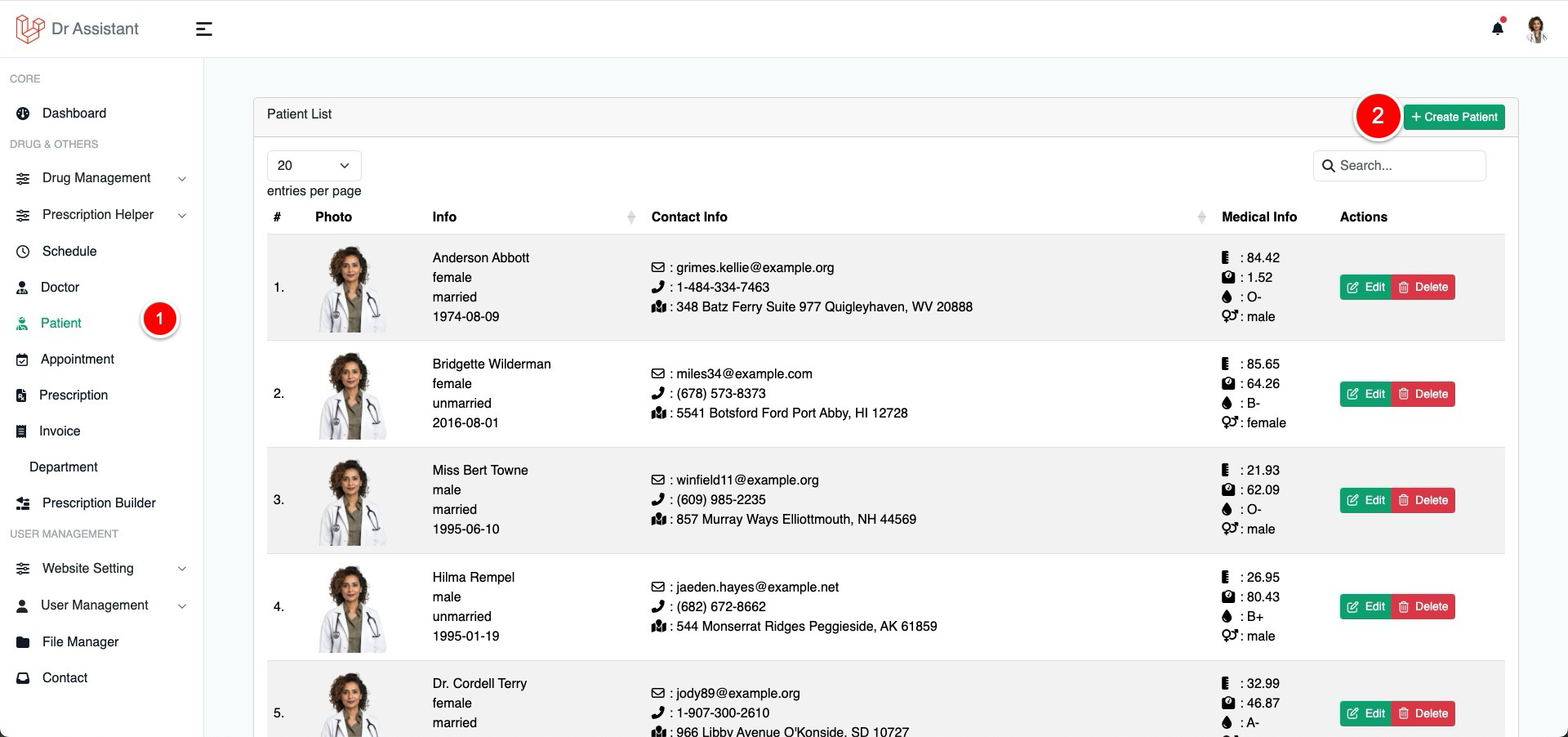Image resolution: width=1568 pixels, height=737 pixels.
Task: Open the Invoice menu item
Action: tap(60, 431)
